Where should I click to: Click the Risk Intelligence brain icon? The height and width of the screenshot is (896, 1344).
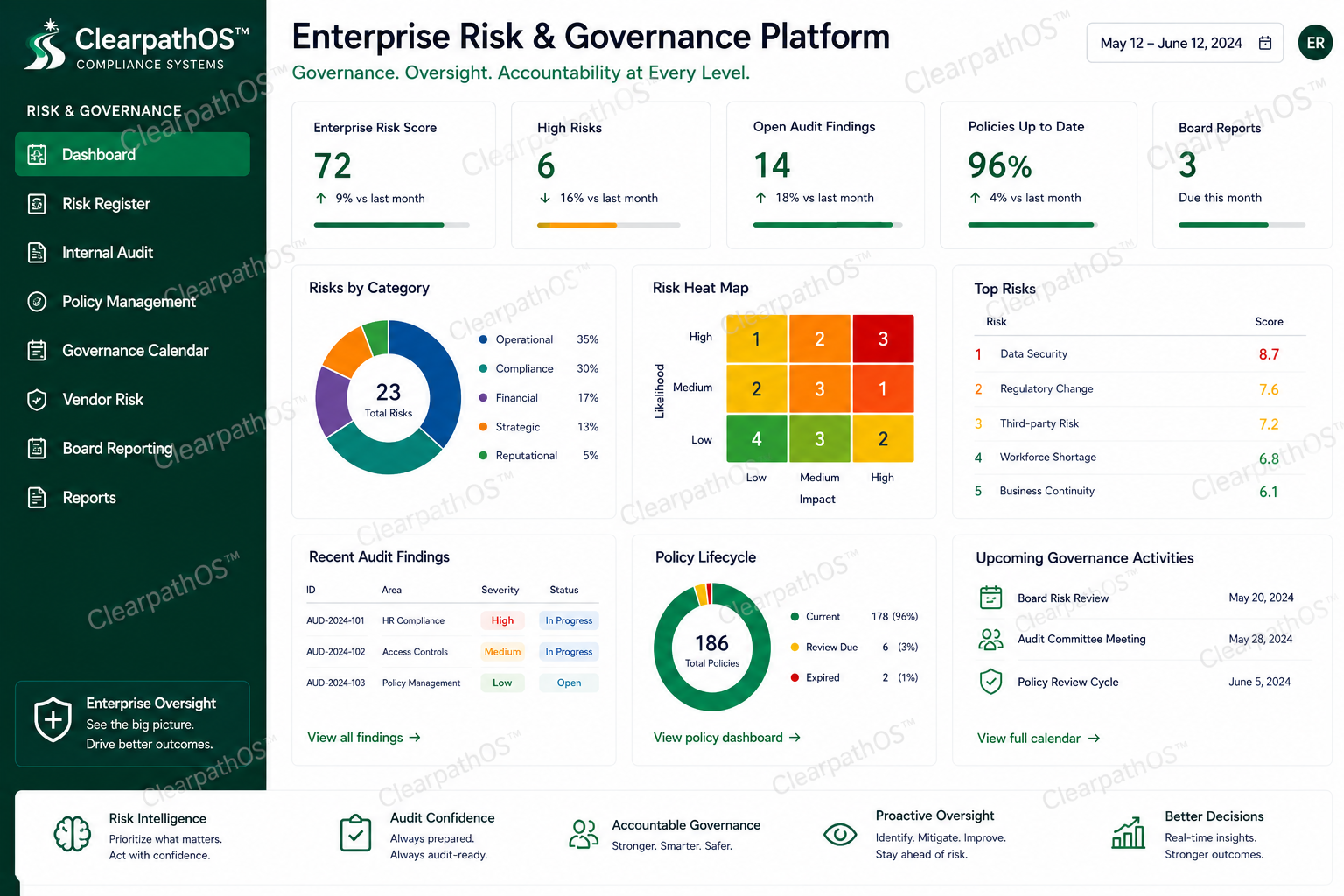pos(72,834)
